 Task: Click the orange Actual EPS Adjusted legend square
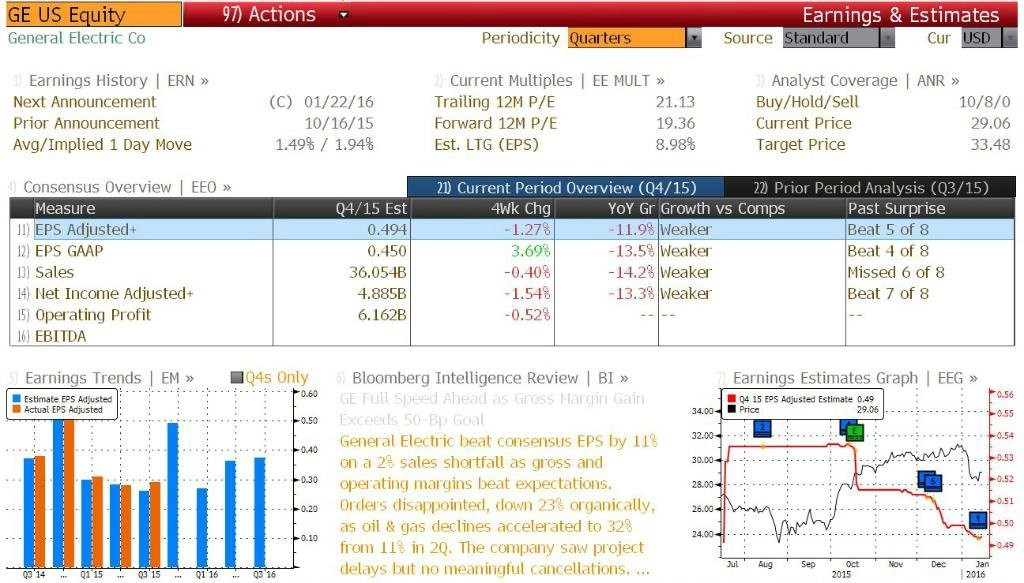pyautogui.click(x=16, y=409)
